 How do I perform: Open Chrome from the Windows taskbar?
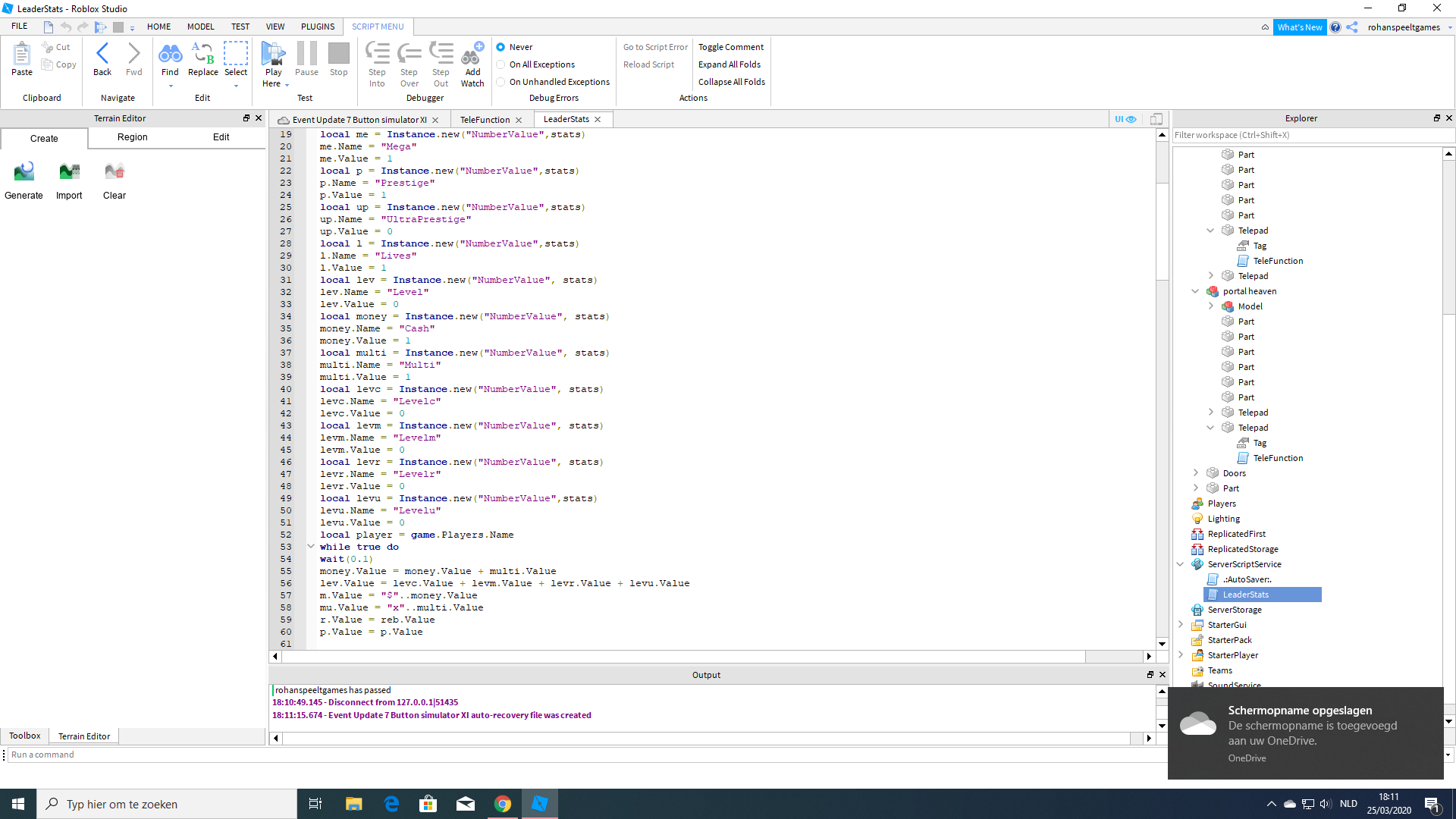[x=503, y=804]
